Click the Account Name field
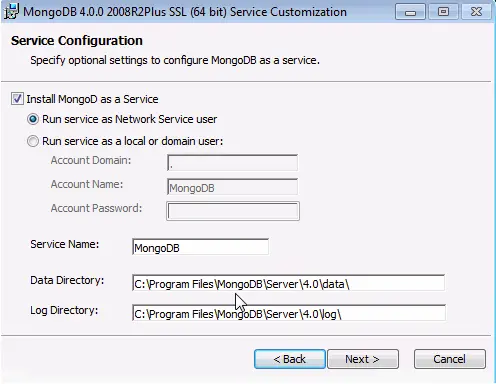496x384 pixels. [x=232, y=187]
